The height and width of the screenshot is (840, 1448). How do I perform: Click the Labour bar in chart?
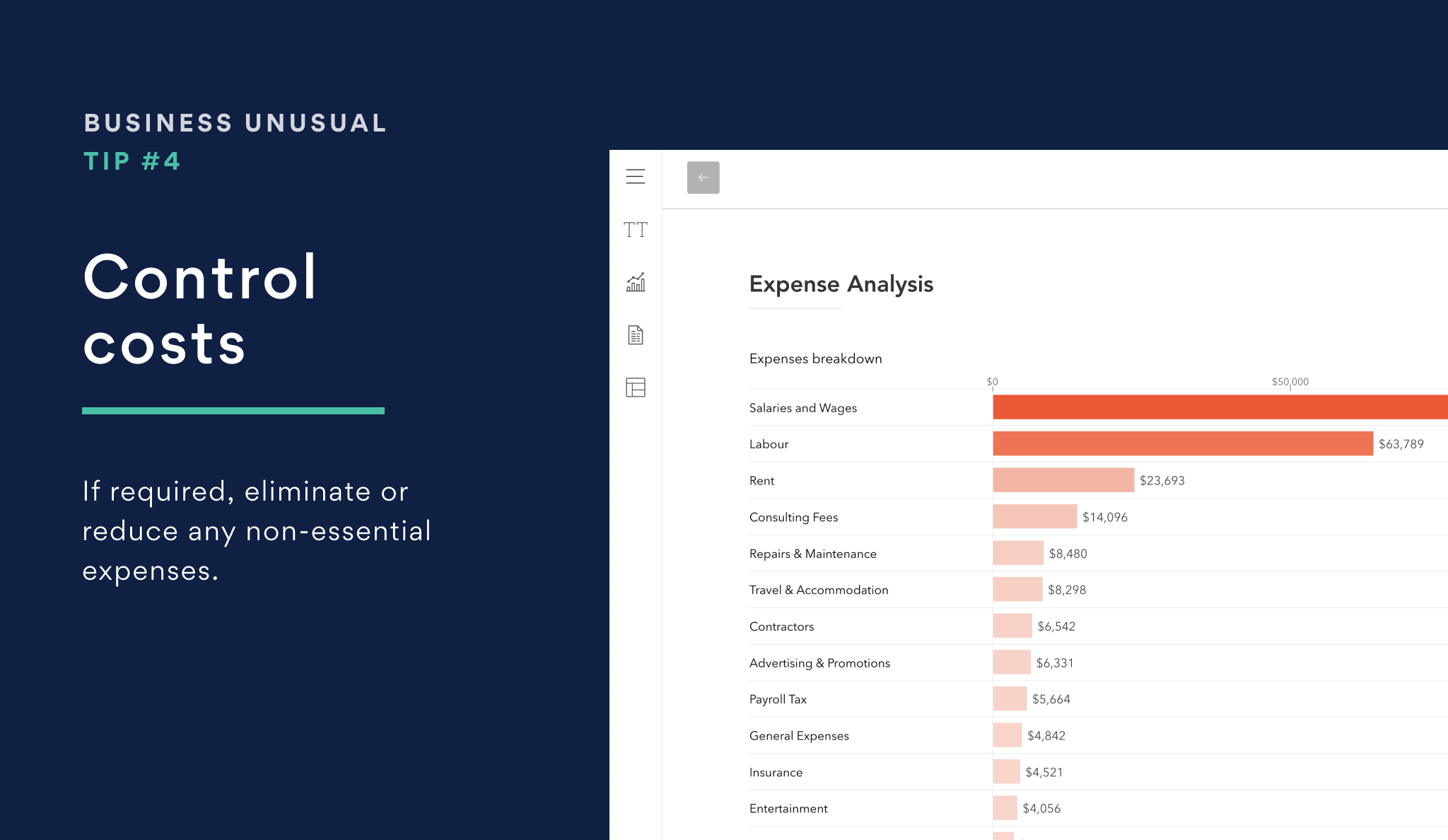click(x=1183, y=443)
